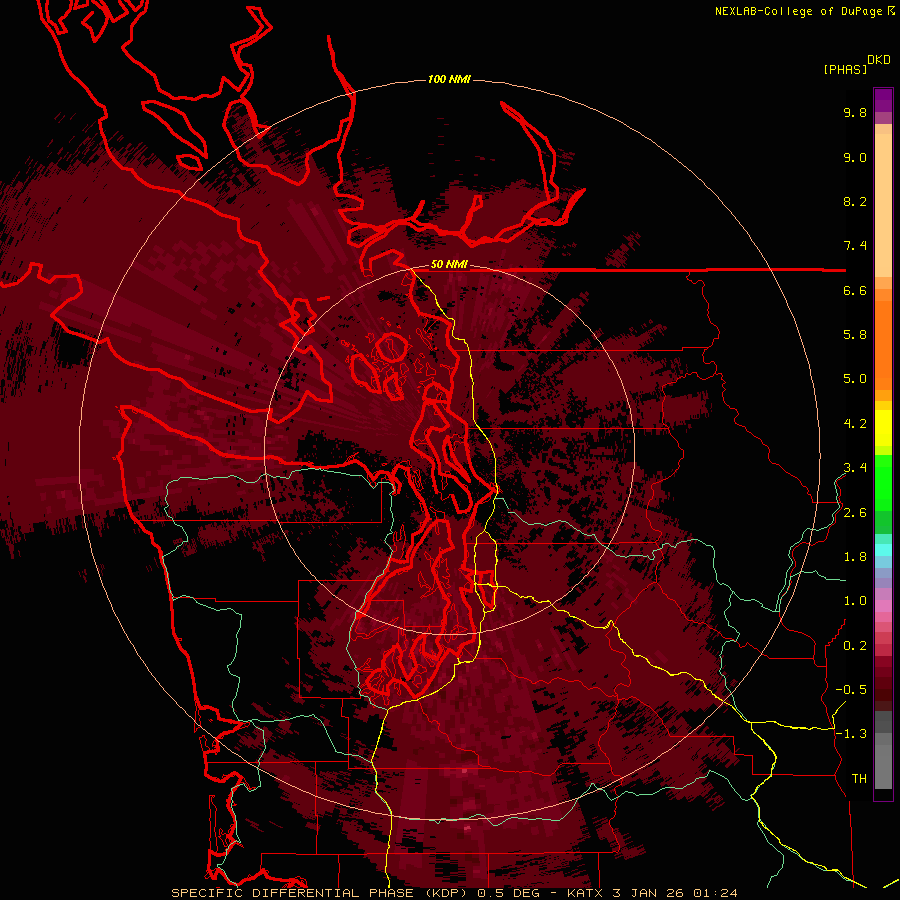
Task: Click the 0.2 scale value
Action: [855, 646]
